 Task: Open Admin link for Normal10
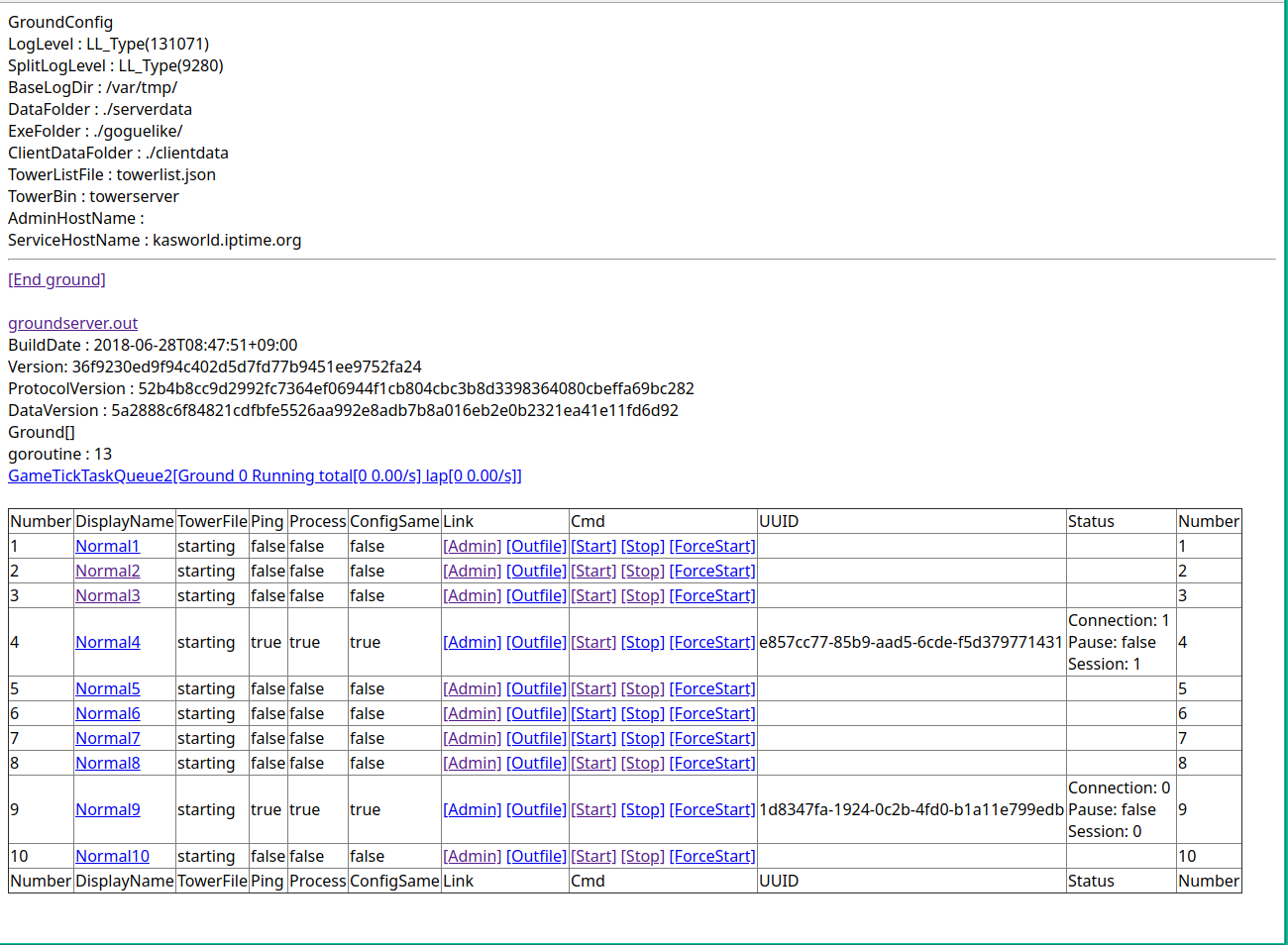(x=473, y=856)
